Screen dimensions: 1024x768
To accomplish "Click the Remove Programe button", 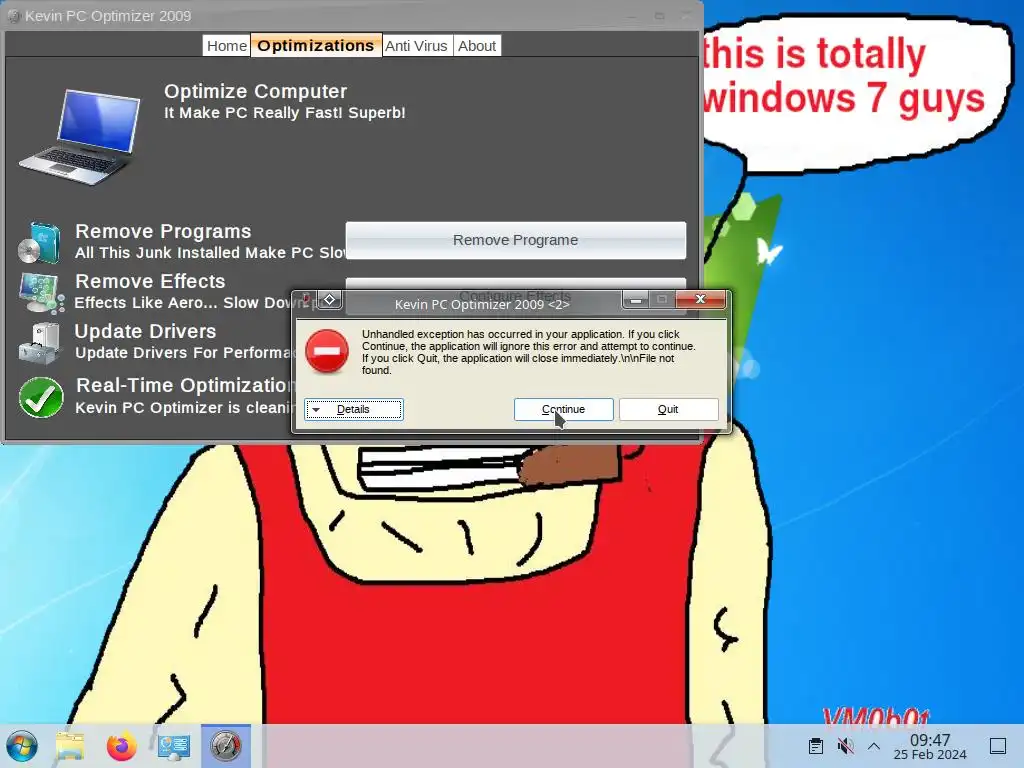I will point(515,240).
